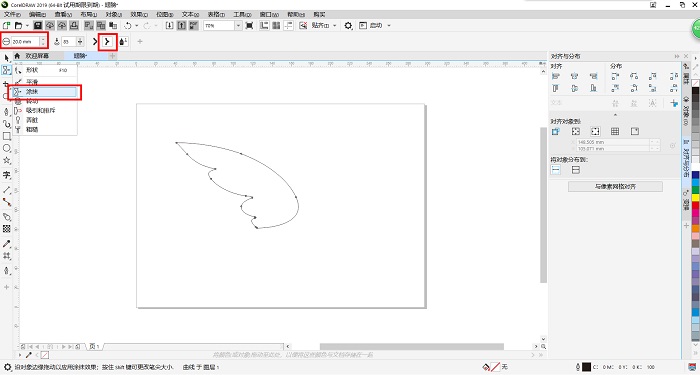This screenshot has width=700, height=375.
Task: Switch to the Welcome Screen (欢迎屏幕) tab
Action: click(x=37, y=56)
